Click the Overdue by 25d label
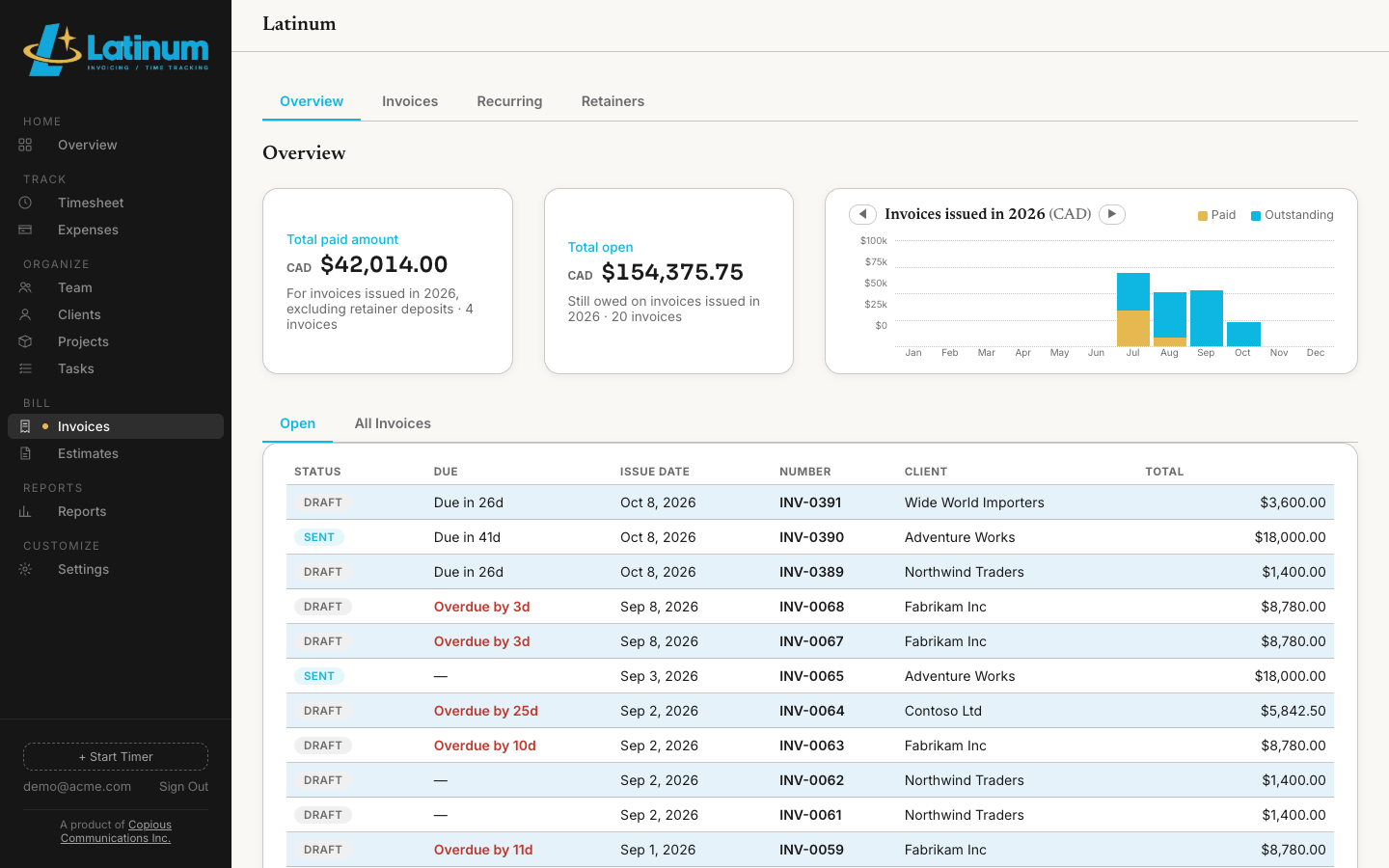1389x868 pixels. tap(486, 711)
